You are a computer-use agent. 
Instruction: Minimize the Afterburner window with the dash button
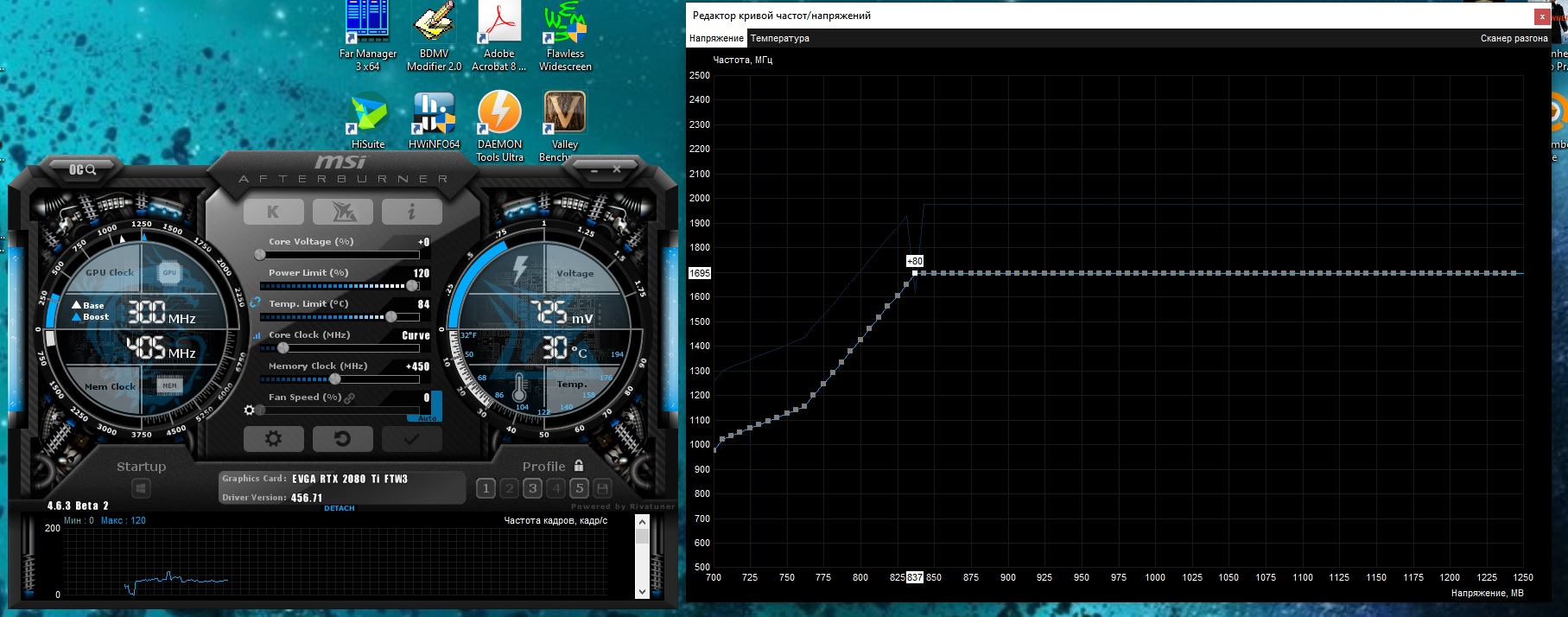[x=594, y=171]
